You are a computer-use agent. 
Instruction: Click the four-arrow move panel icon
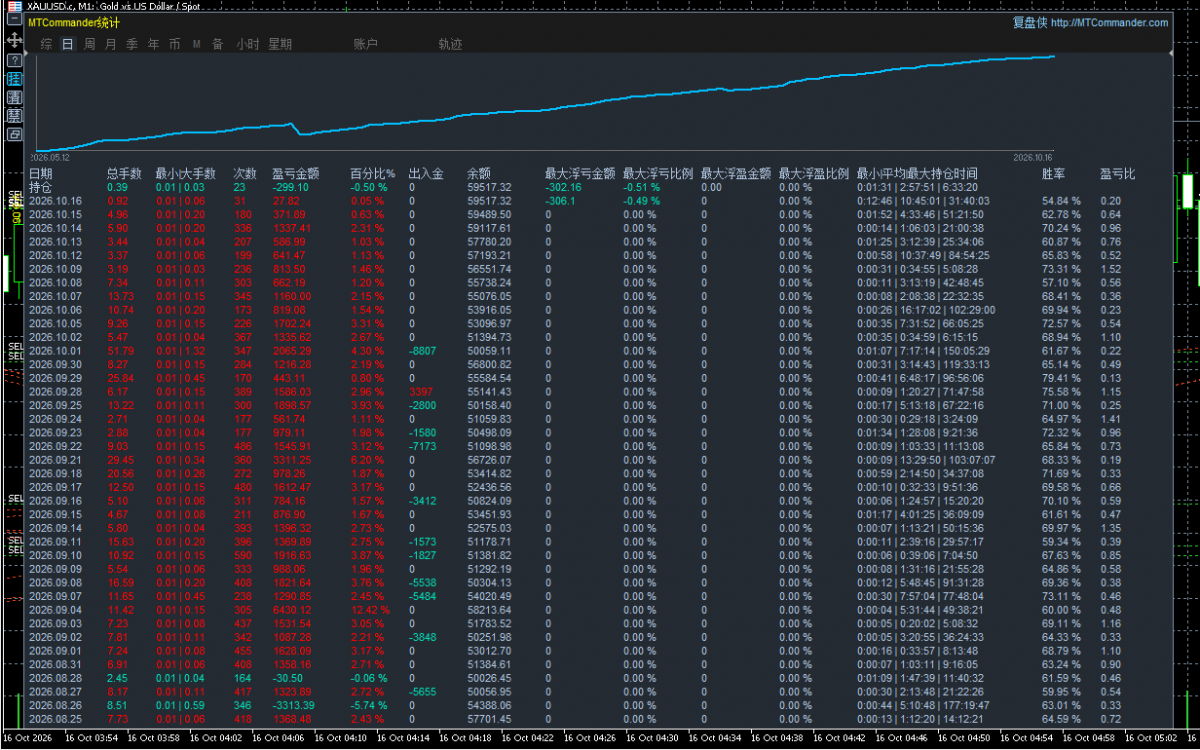click(x=14, y=40)
